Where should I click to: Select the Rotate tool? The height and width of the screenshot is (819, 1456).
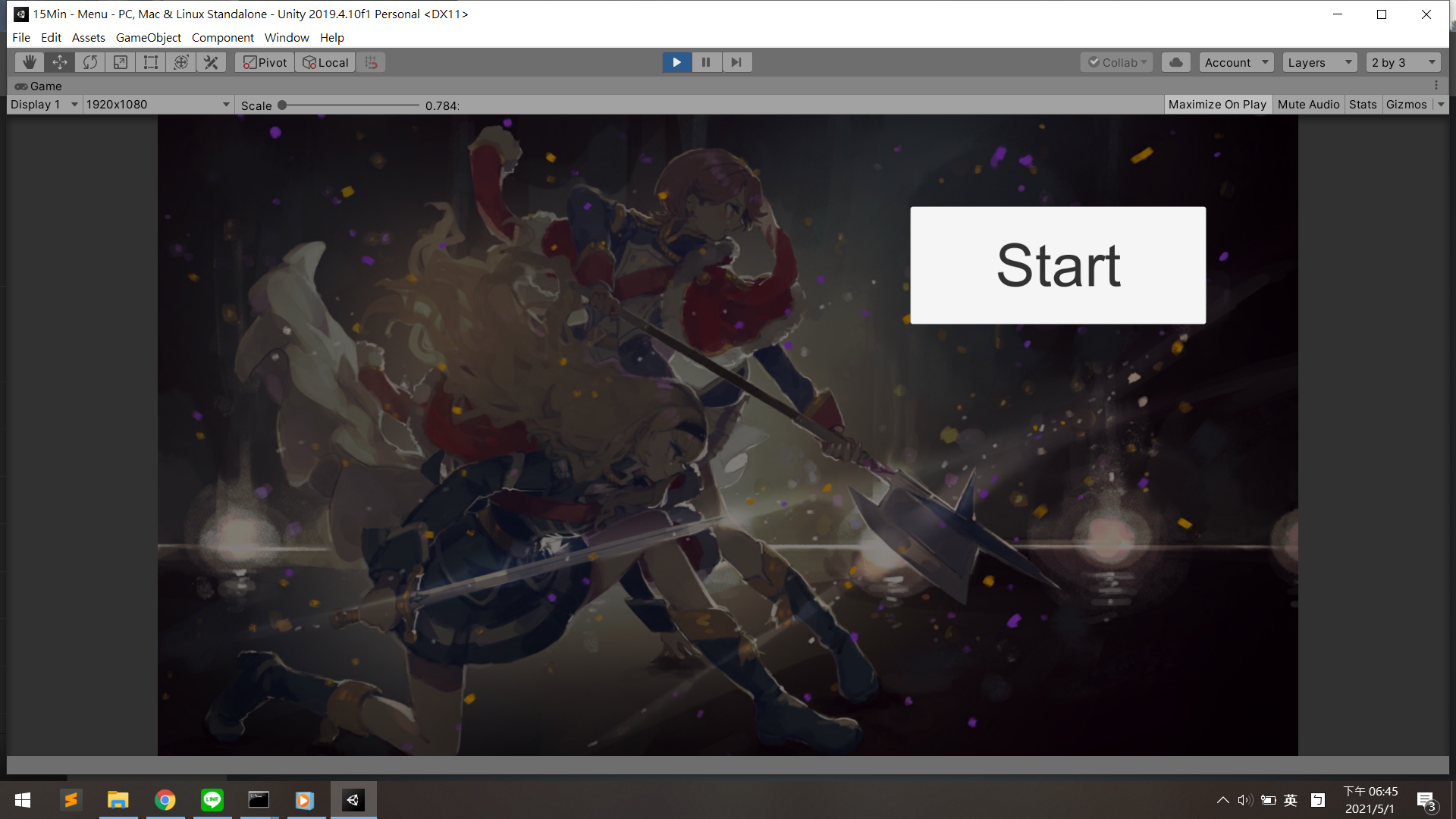click(x=90, y=62)
